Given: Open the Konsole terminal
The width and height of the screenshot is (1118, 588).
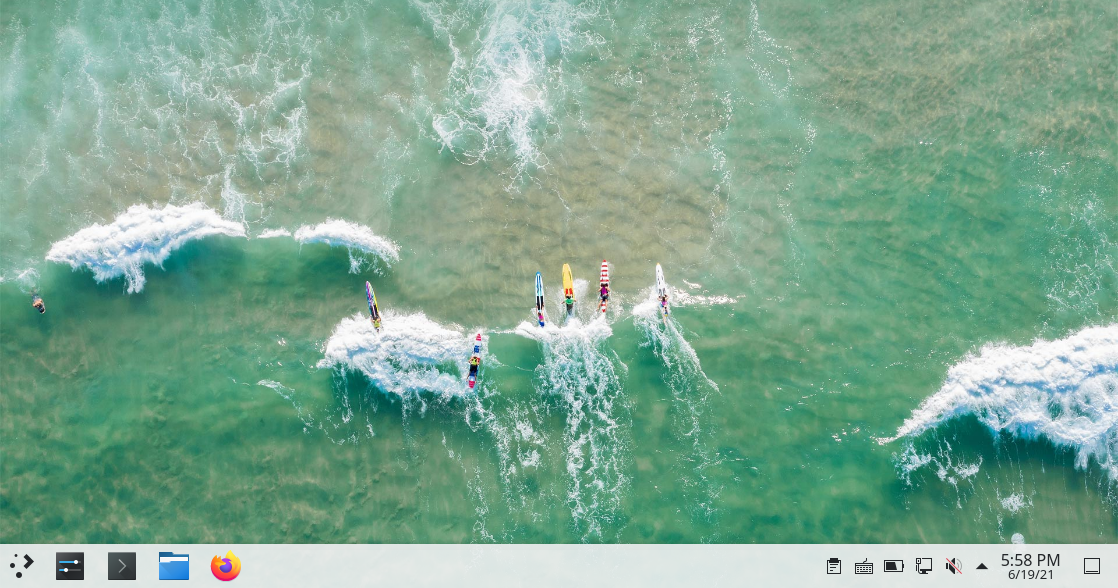Looking at the screenshot, I should [122, 566].
